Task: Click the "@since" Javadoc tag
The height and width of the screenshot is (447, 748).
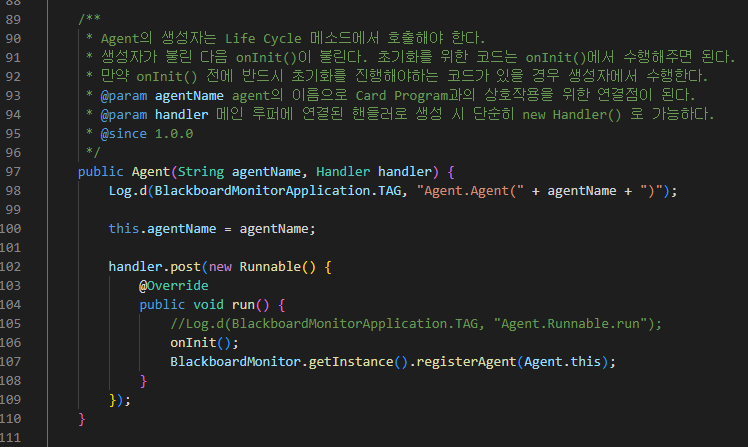Action: (124, 134)
